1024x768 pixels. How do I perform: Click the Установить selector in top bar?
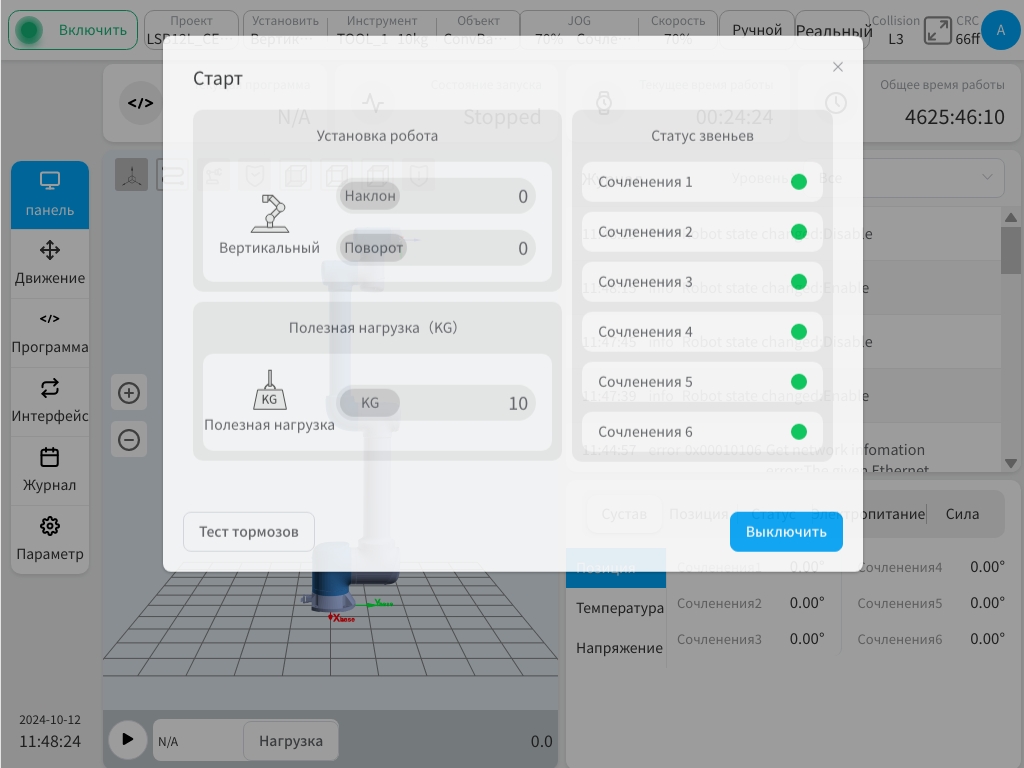click(285, 30)
